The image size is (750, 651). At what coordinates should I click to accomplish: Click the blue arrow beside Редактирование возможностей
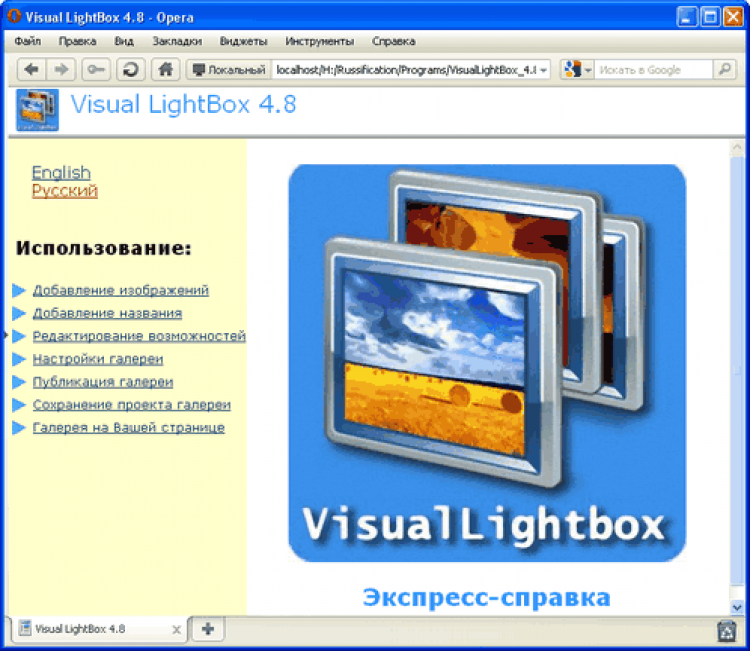click(19, 336)
